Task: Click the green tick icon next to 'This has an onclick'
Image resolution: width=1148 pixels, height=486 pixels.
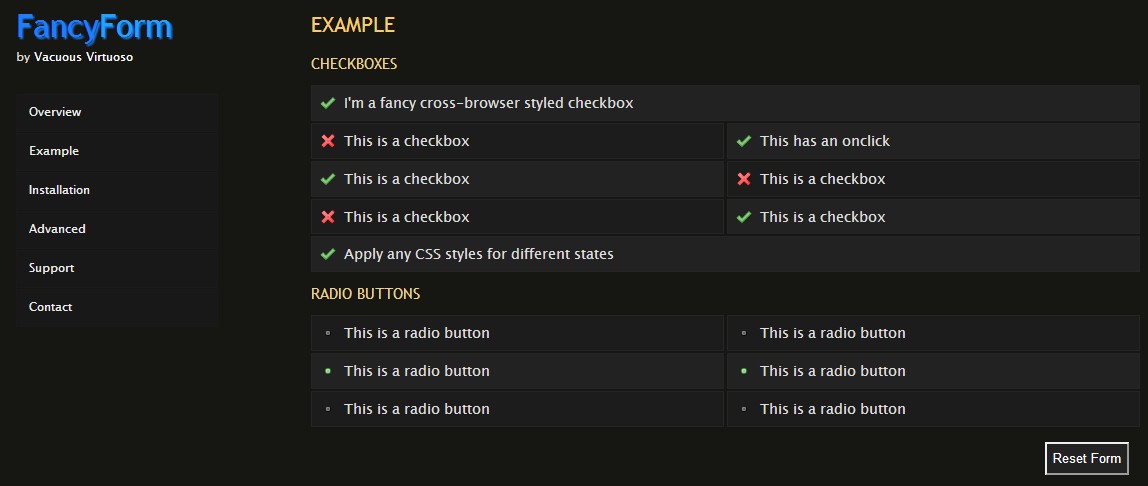Action: 743,141
